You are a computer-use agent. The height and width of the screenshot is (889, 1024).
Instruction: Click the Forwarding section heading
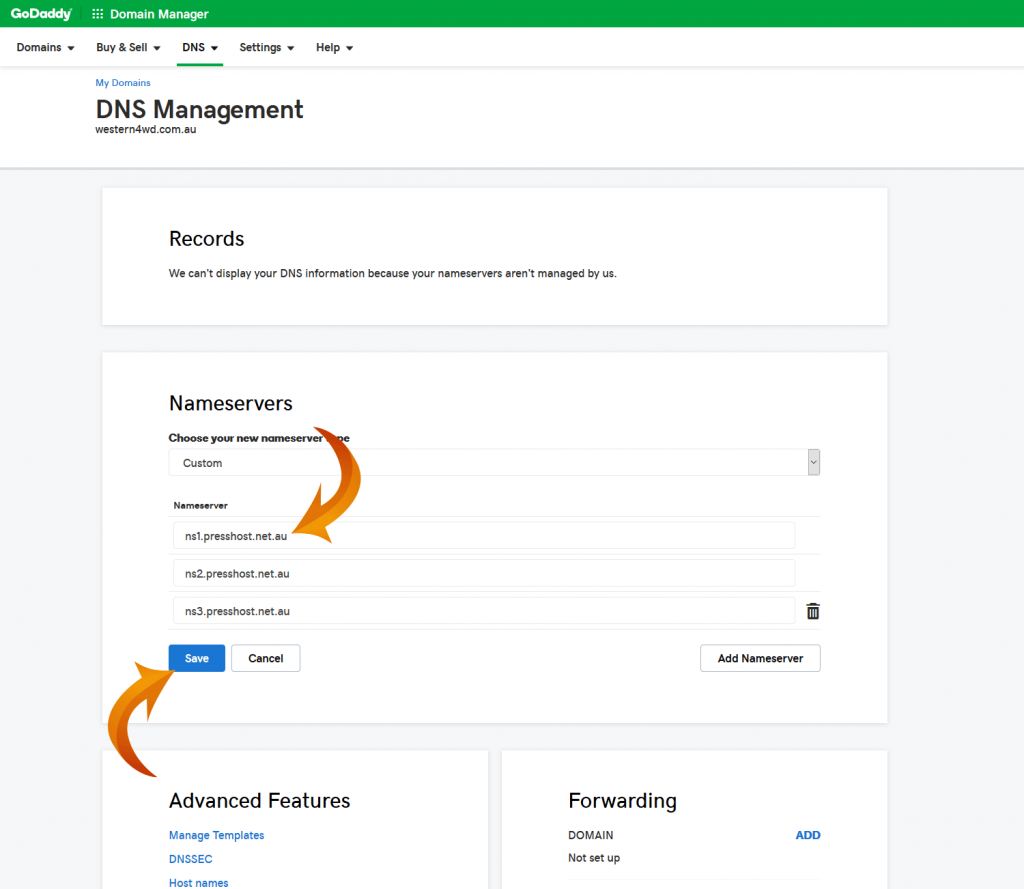pyautogui.click(x=622, y=801)
